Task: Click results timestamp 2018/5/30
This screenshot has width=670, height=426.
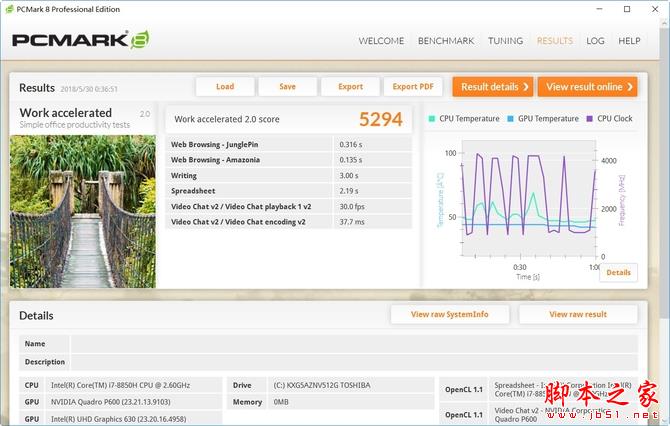Action: click(x=89, y=89)
